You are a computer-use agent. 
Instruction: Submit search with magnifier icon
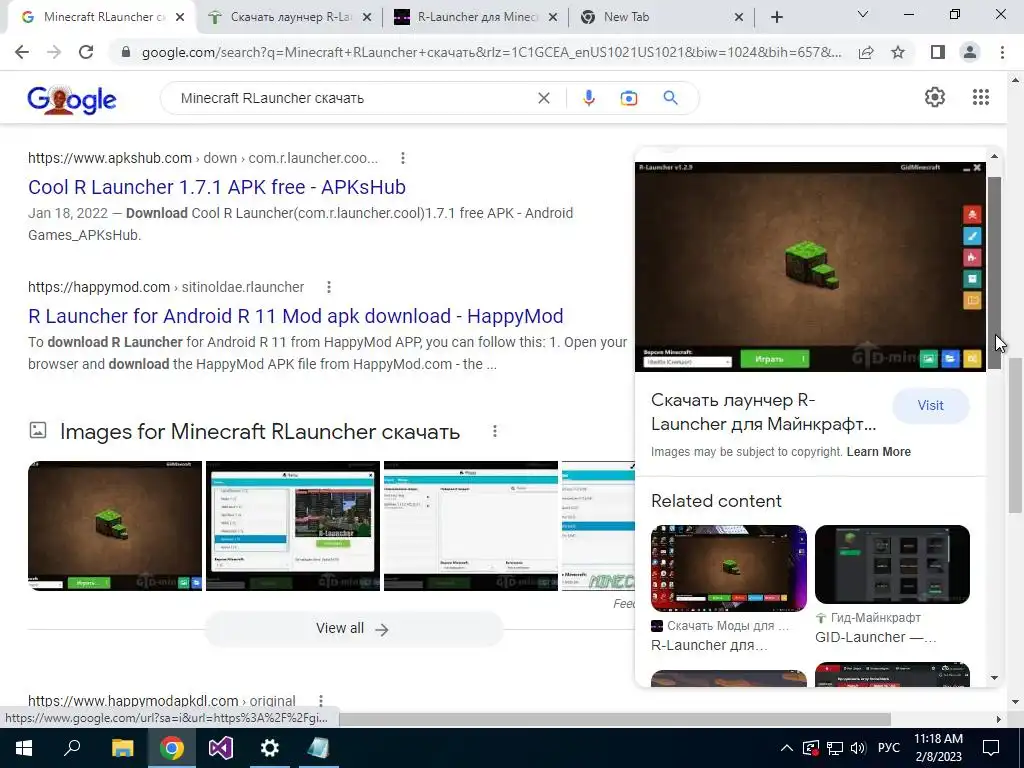point(670,98)
